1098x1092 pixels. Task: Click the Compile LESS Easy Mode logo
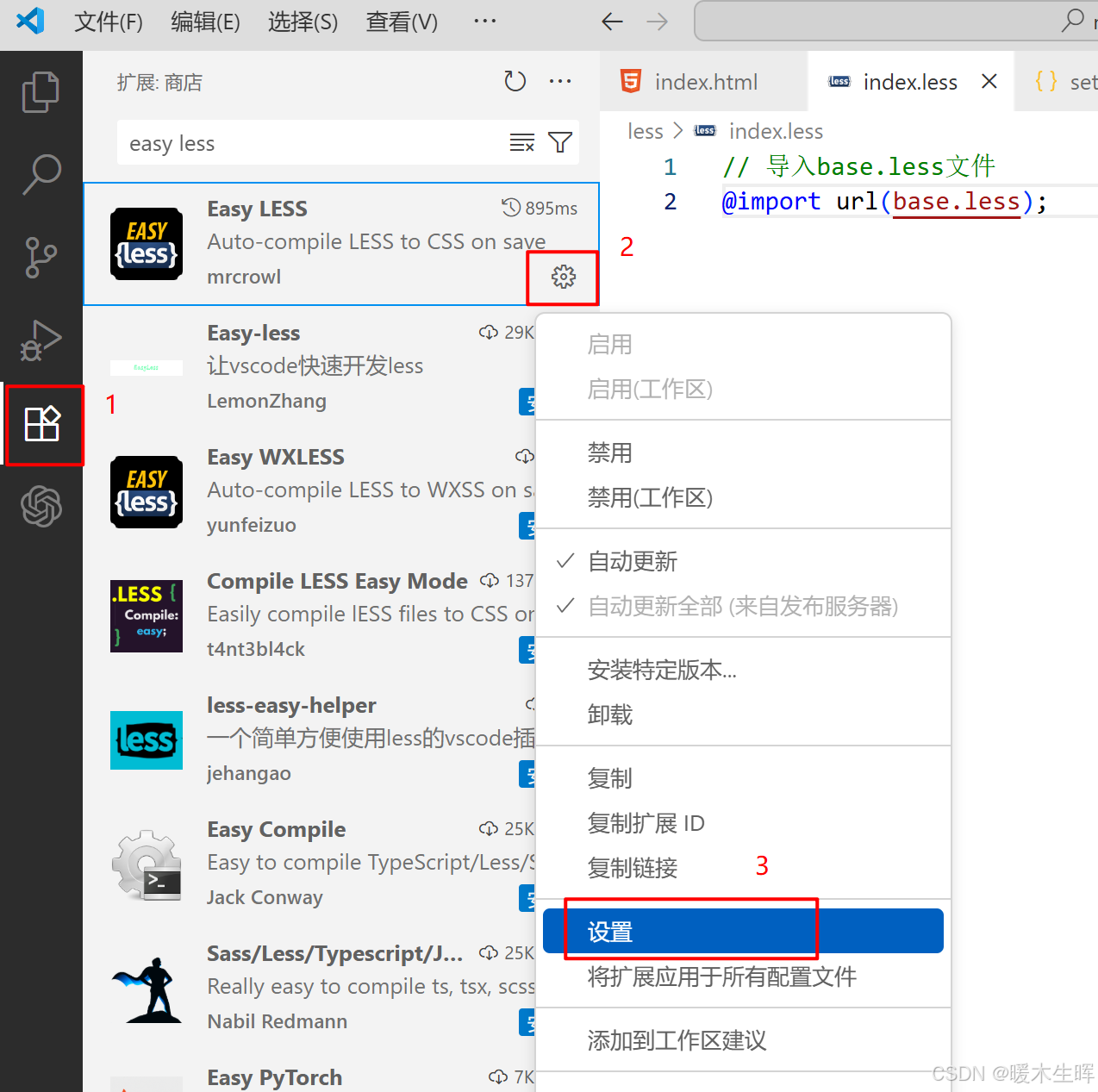click(x=147, y=616)
